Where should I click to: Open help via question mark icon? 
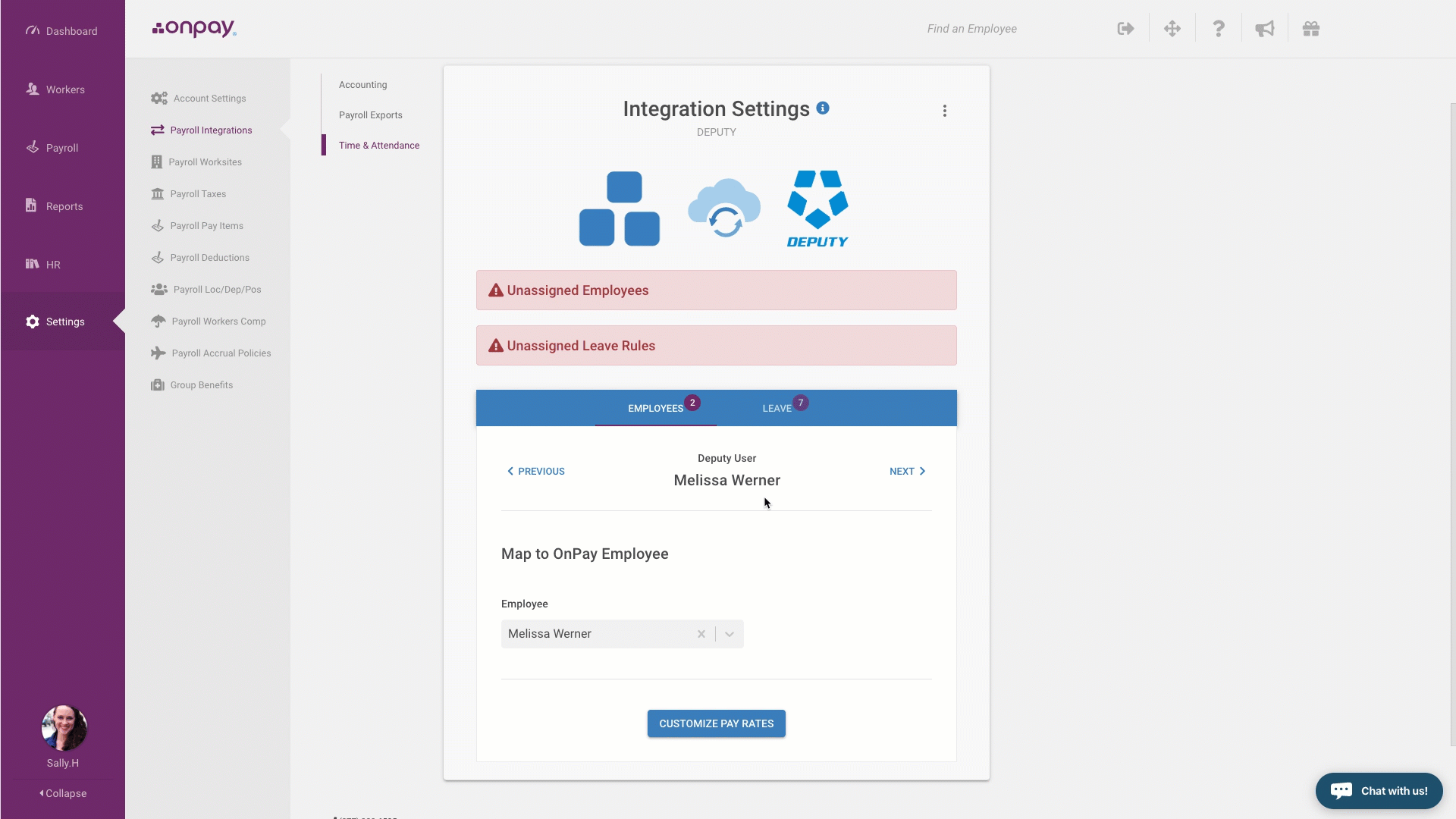point(1219,29)
